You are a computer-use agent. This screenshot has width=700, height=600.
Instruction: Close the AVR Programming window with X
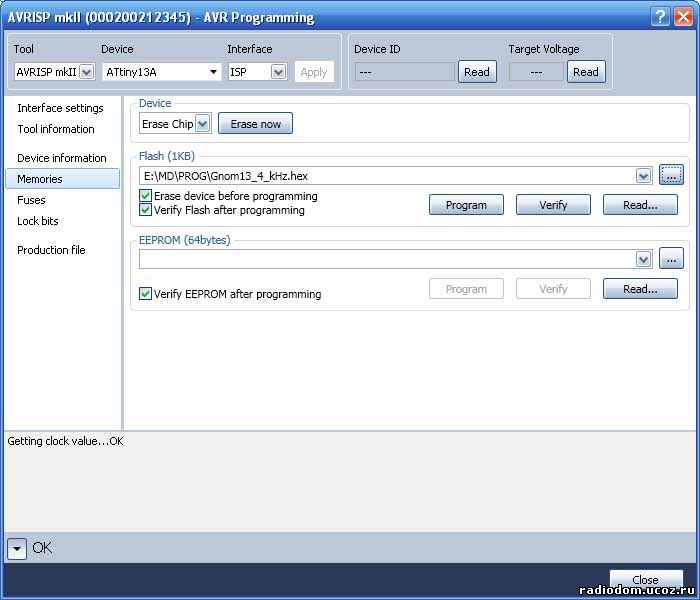tap(683, 17)
